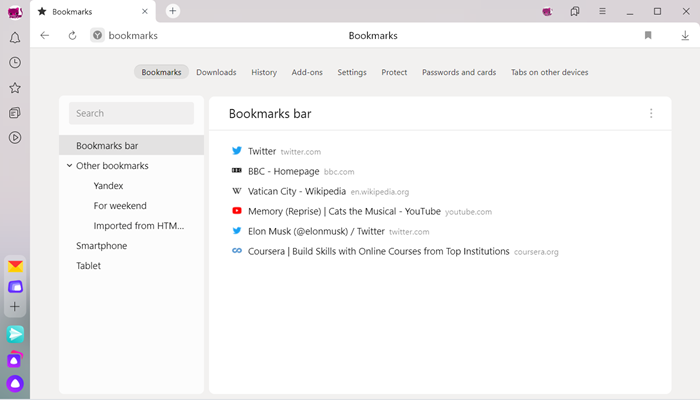The height and width of the screenshot is (400, 700).
Task: Open notifications bell in sidebar
Action: 15,38
